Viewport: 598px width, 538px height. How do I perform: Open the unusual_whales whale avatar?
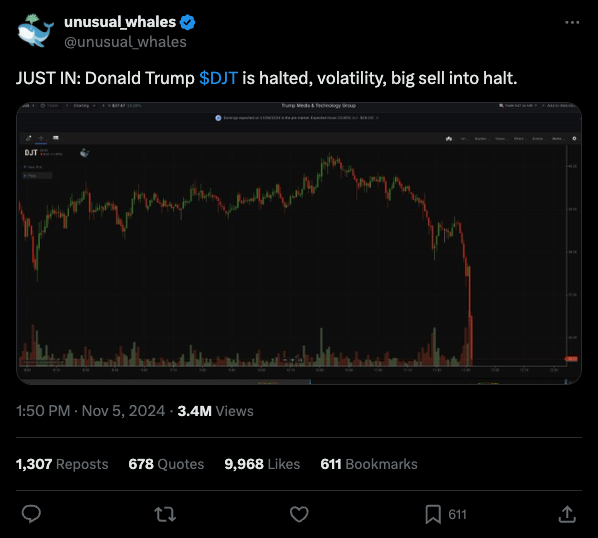coord(35,31)
